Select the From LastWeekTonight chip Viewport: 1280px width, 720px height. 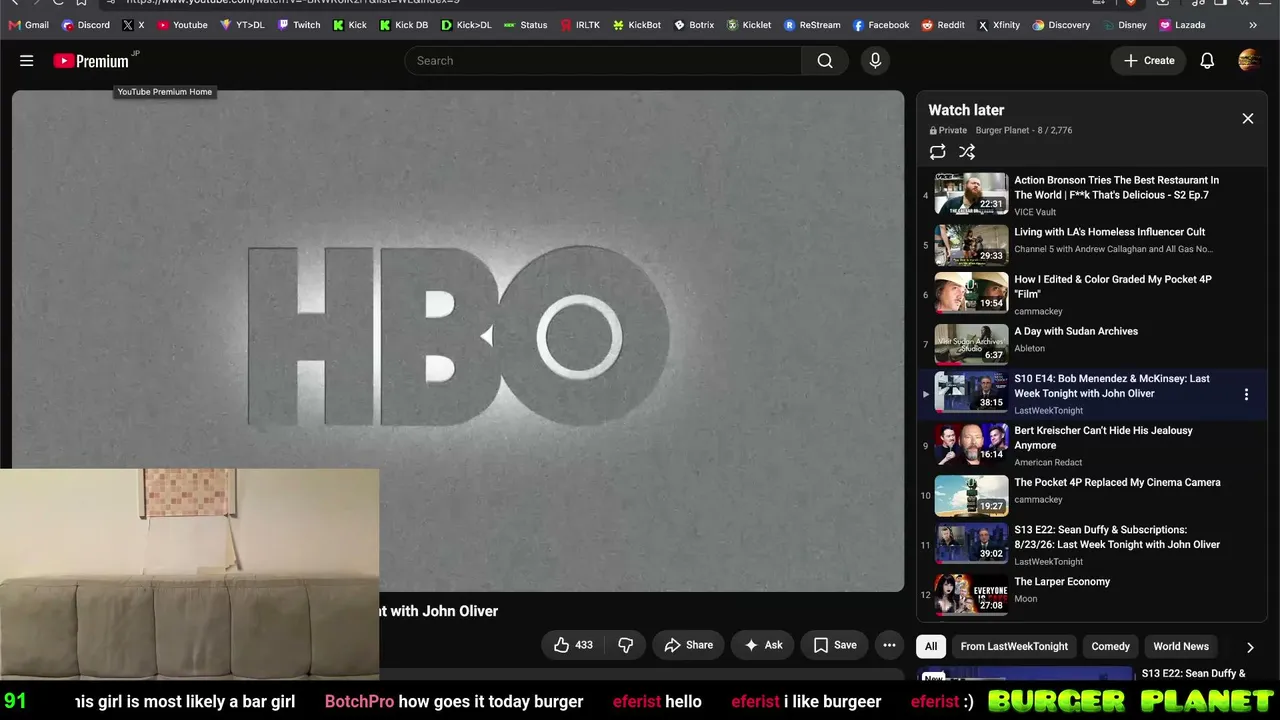(x=1014, y=646)
